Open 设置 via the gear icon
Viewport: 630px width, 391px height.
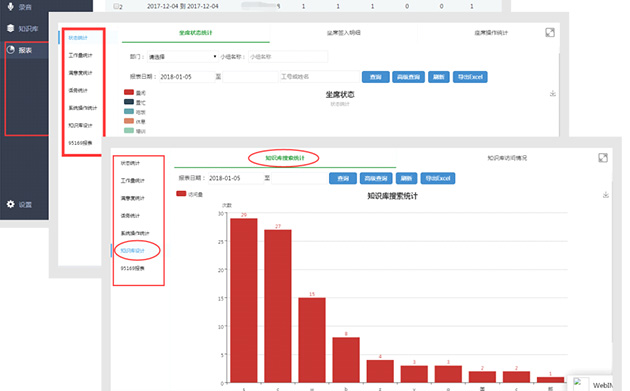tap(10, 204)
